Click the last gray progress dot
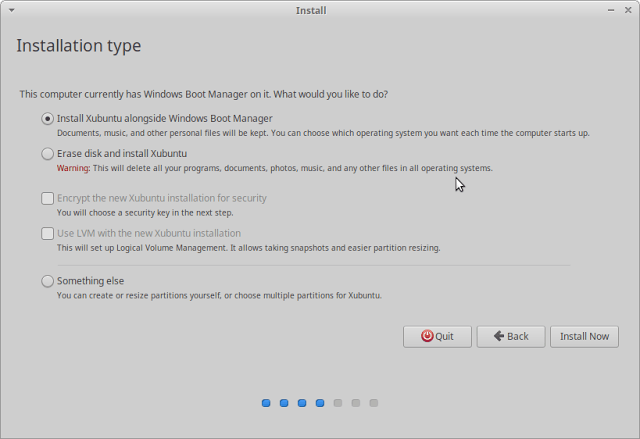 click(x=374, y=403)
